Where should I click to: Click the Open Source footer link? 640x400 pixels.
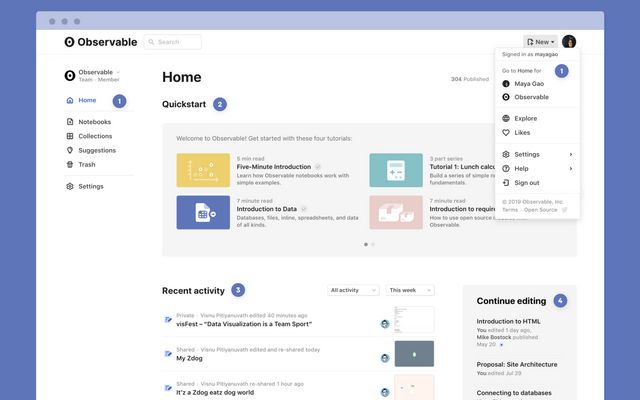click(540, 210)
